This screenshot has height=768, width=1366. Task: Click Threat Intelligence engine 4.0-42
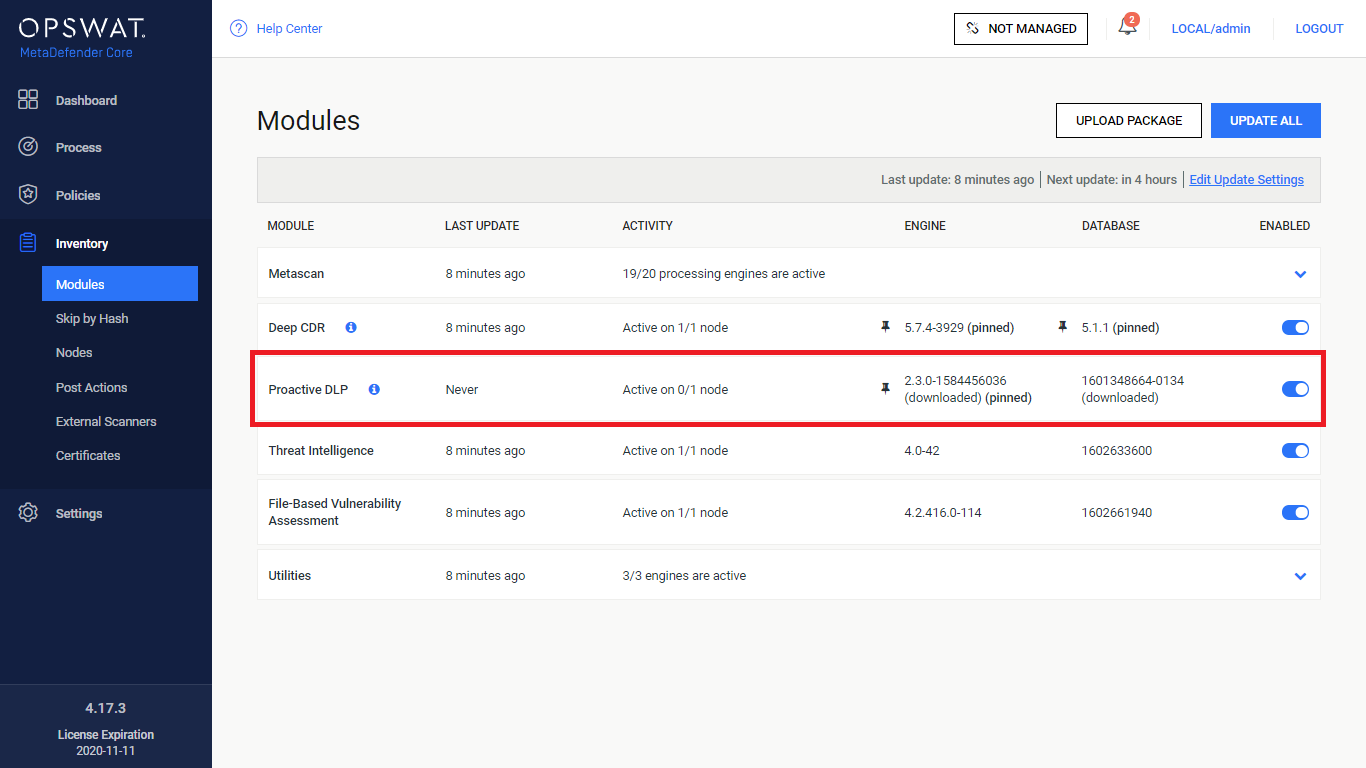(922, 451)
